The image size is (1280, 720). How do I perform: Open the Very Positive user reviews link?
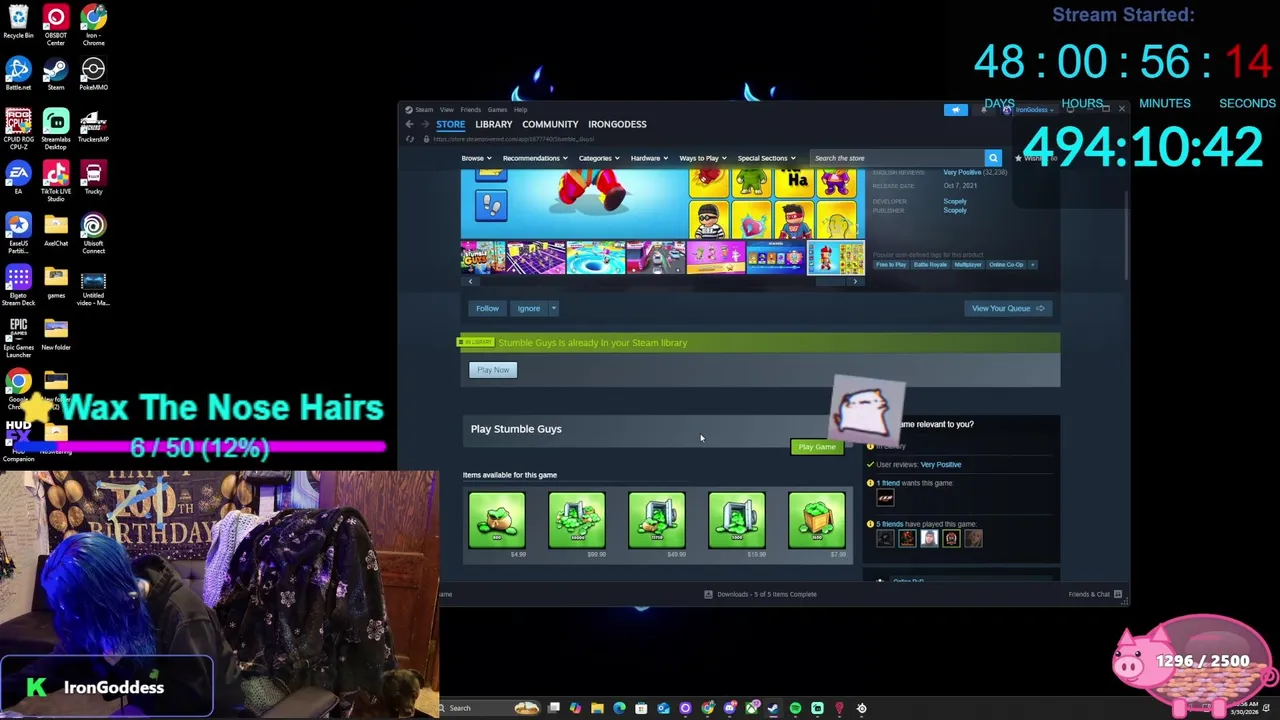(x=940, y=465)
